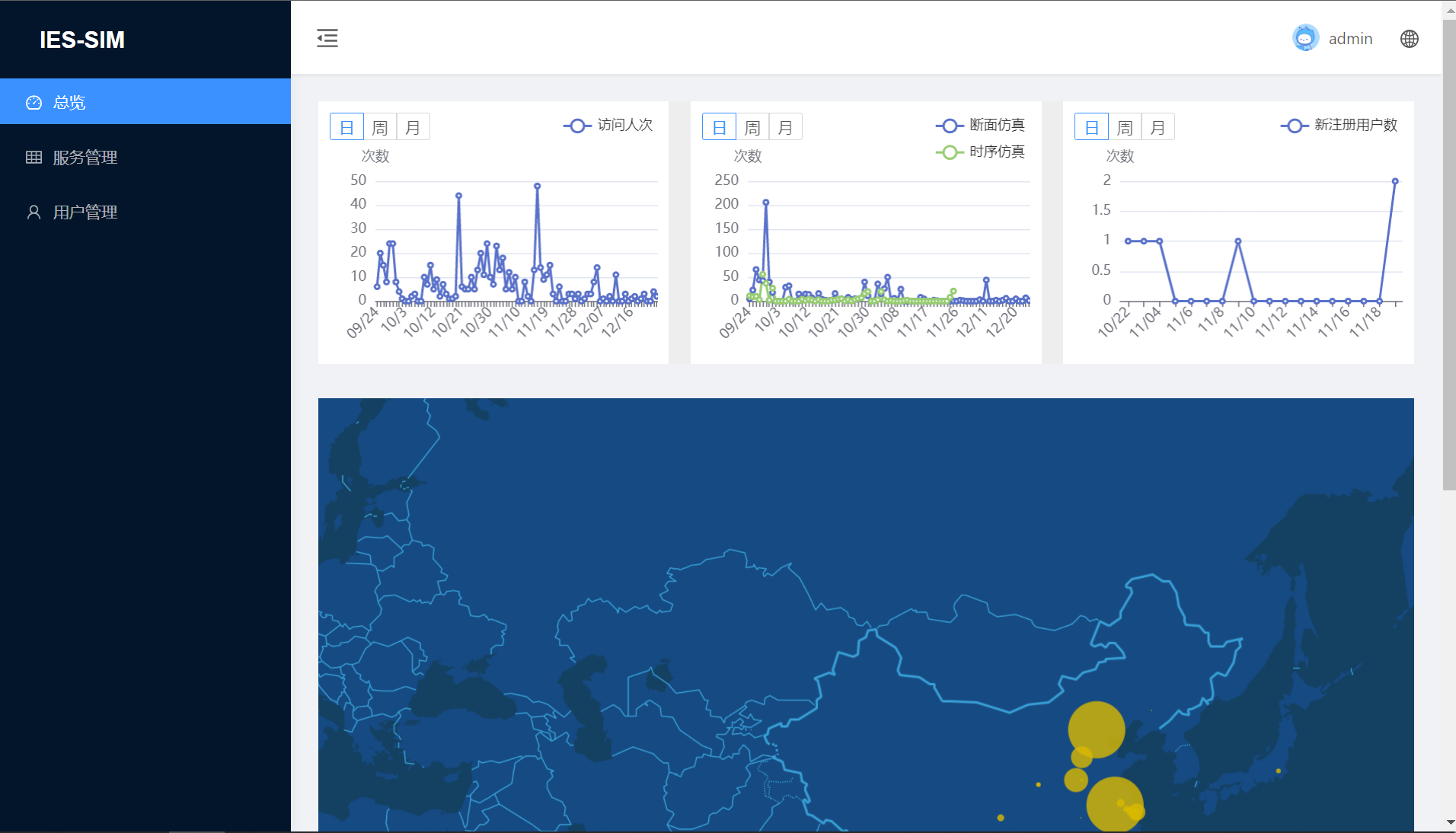This screenshot has width=1456, height=833.
Task: Click the IES-SIM logo title
Action: (x=82, y=40)
